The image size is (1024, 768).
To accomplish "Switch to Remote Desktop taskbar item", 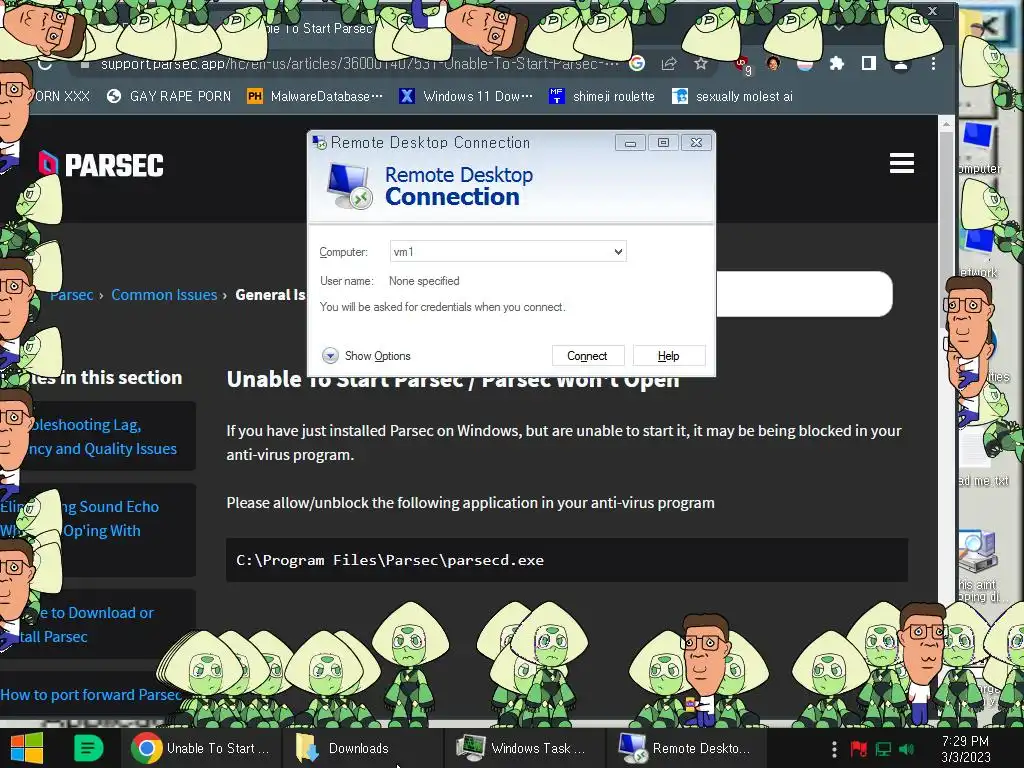I will pyautogui.click(x=686, y=748).
